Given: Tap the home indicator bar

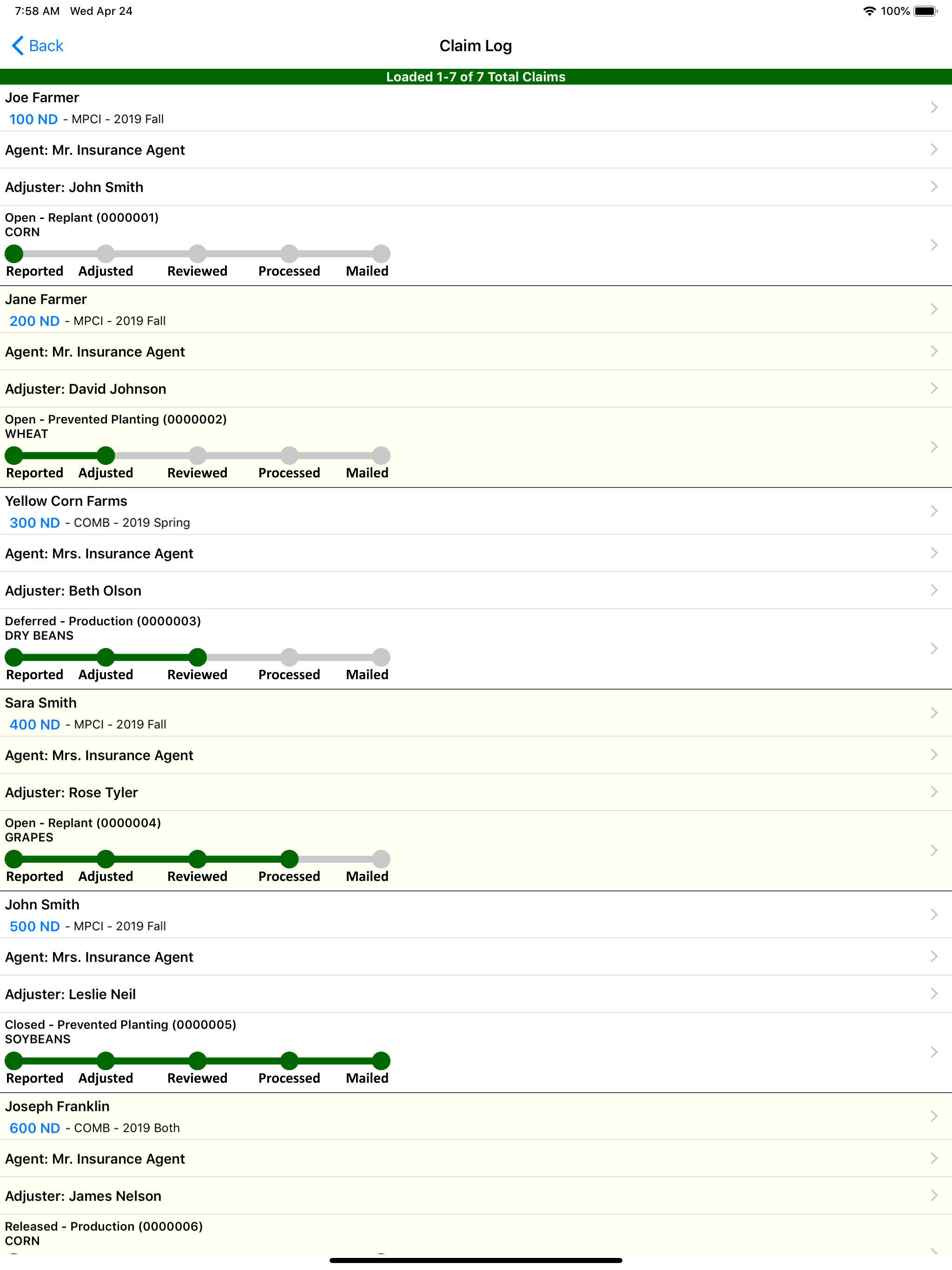Looking at the screenshot, I should pos(476,1260).
